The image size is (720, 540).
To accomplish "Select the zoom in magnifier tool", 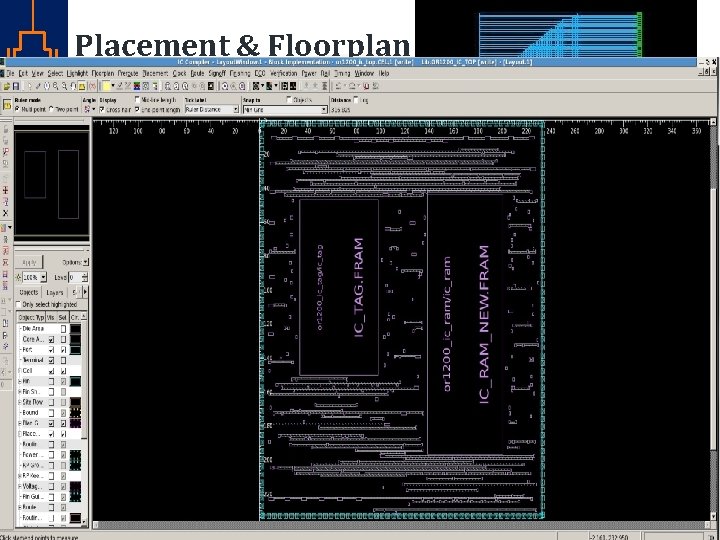I will (56, 86).
